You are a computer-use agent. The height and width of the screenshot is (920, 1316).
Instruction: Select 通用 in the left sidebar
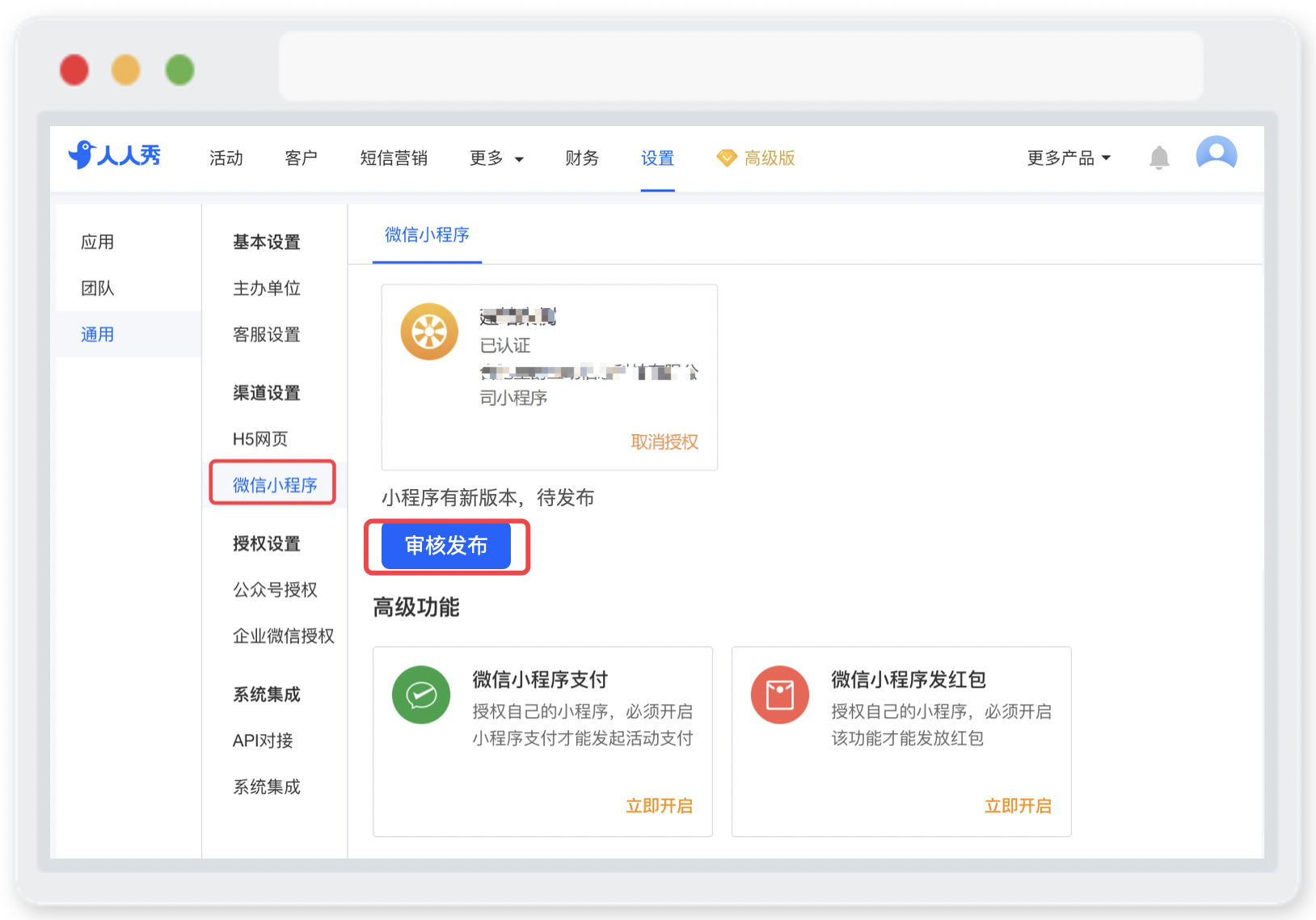pyautogui.click(x=98, y=335)
